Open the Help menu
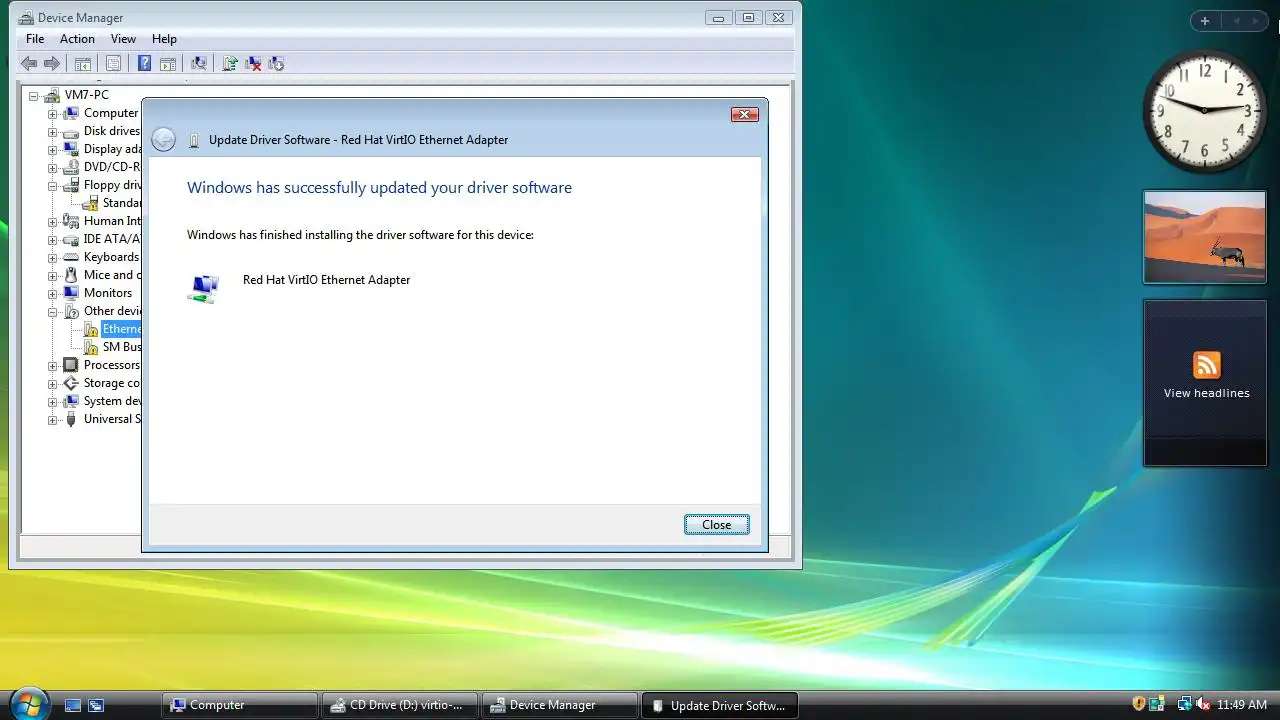Viewport: 1280px width, 720px height. tap(164, 39)
